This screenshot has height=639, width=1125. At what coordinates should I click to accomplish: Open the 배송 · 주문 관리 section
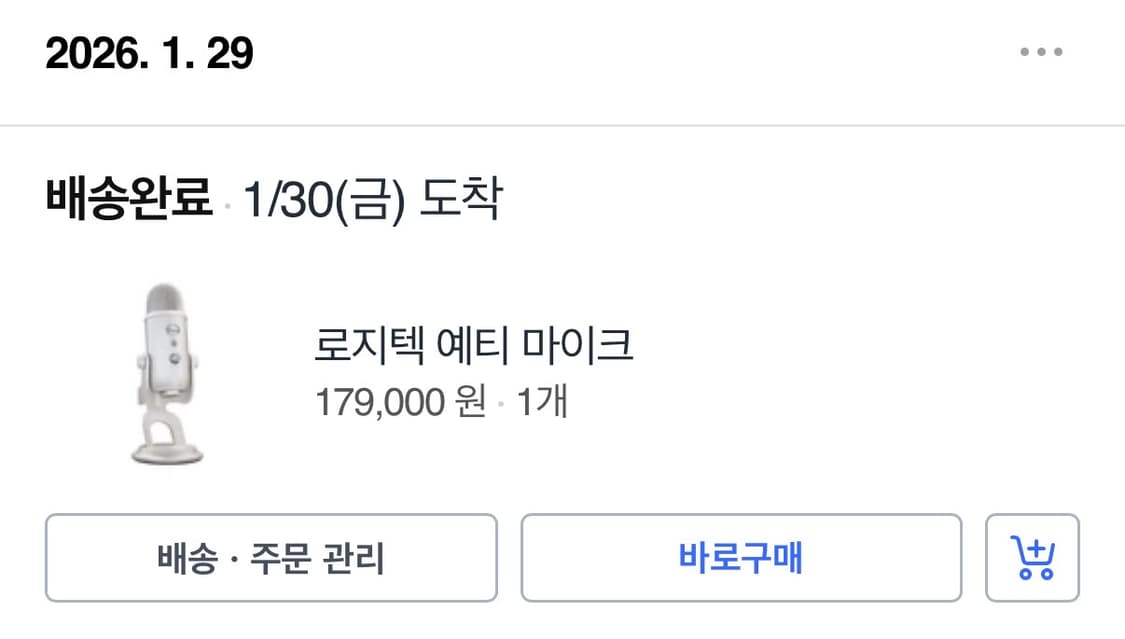click(x=270, y=558)
